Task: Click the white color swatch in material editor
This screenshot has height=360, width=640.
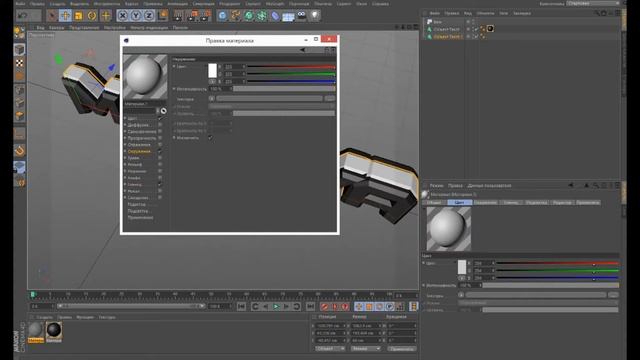Action: [212, 70]
